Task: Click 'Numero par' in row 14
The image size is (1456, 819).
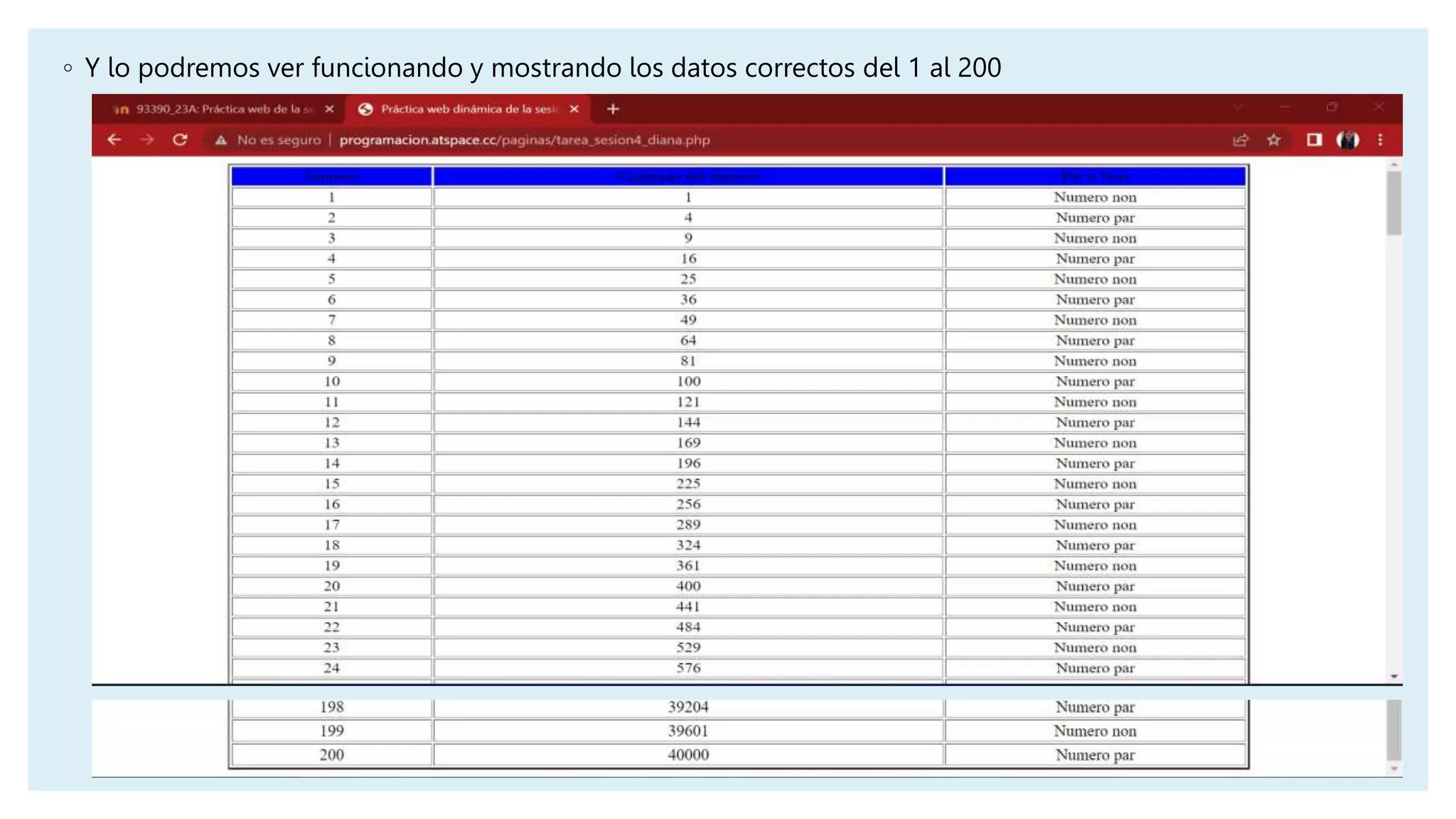Action: click(1096, 464)
